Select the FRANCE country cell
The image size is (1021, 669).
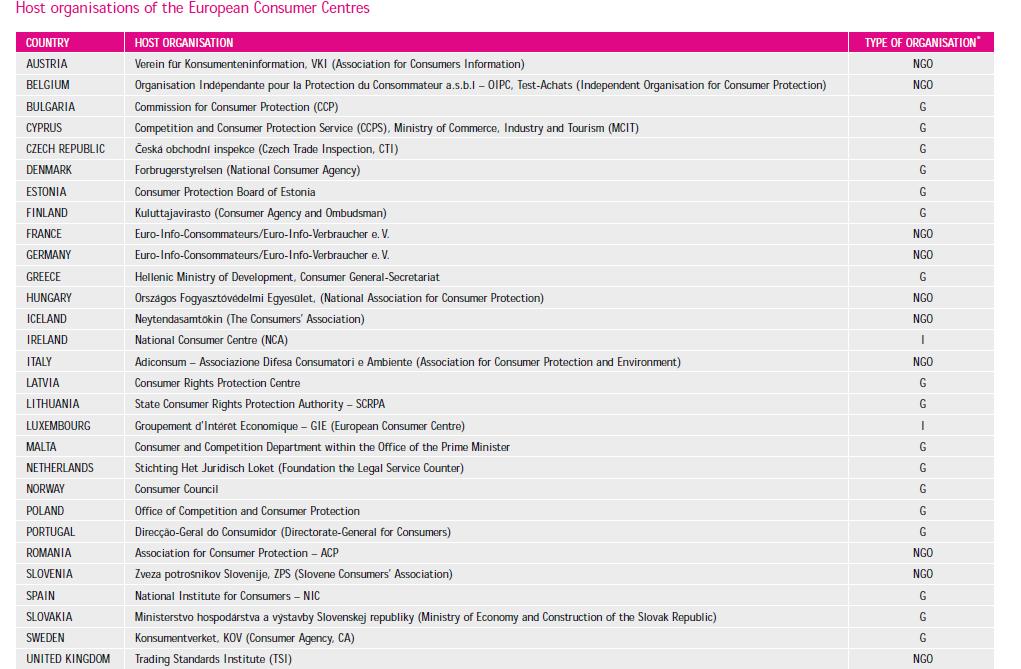point(70,234)
